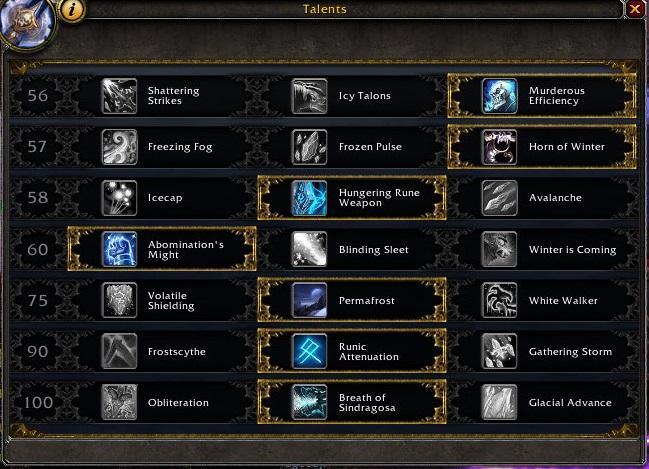Switch to the Blinding Sleet talent
Image resolution: width=649 pixels, height=469 pixels.
[x=352, y=249]
